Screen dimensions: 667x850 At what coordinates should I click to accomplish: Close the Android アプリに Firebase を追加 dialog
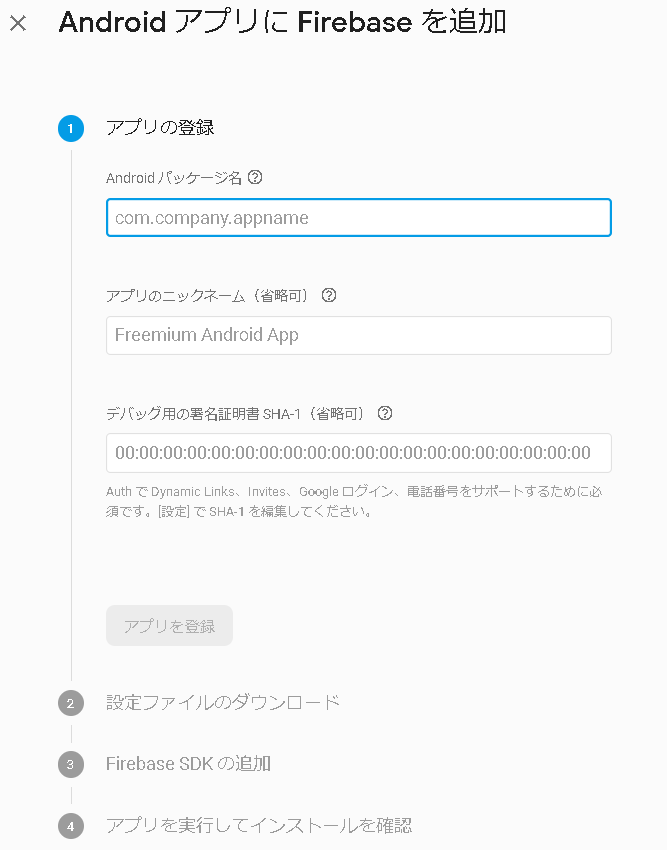pos(17,24)
